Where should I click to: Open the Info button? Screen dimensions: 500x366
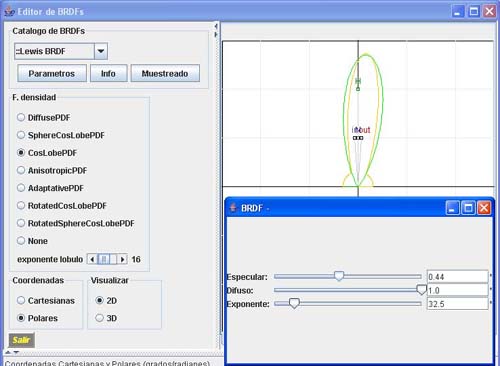click(x=108, y=73)
